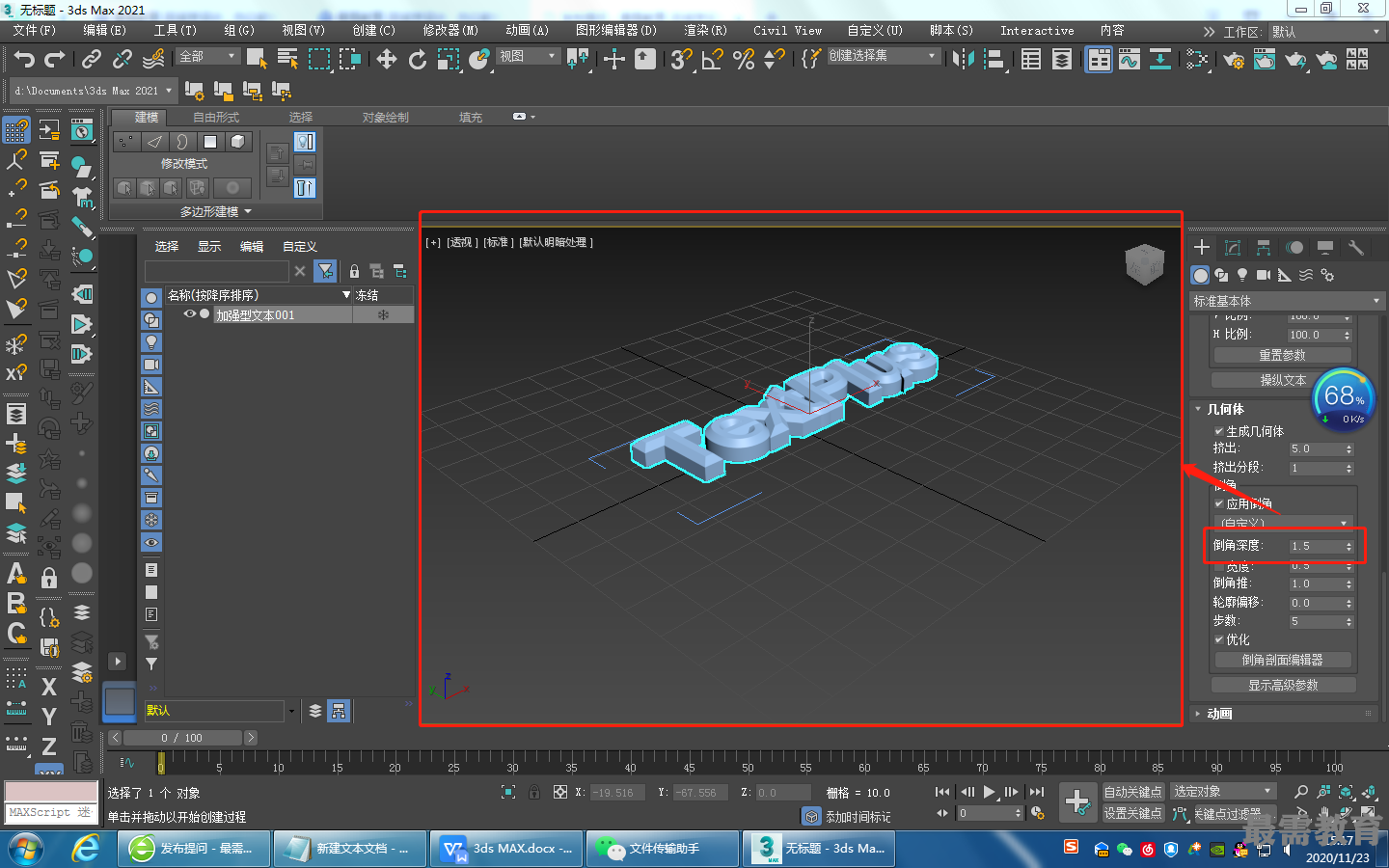Click the Redo arrow icon

pyautogui.click(x=55, y=60)
